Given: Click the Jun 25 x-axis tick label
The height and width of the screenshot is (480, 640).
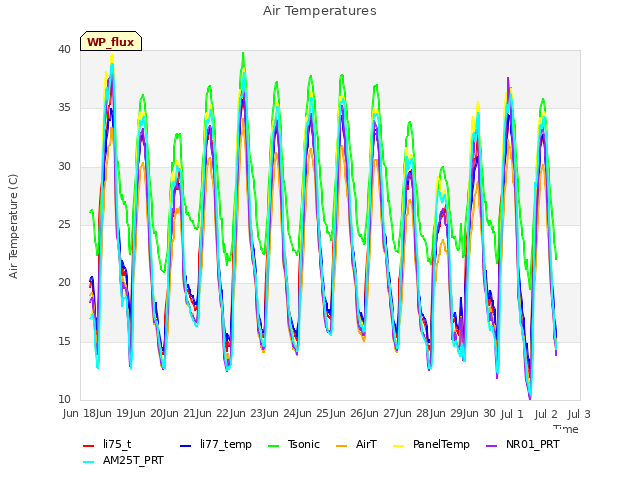Looking at the screenshot, I should coord(312,413).
